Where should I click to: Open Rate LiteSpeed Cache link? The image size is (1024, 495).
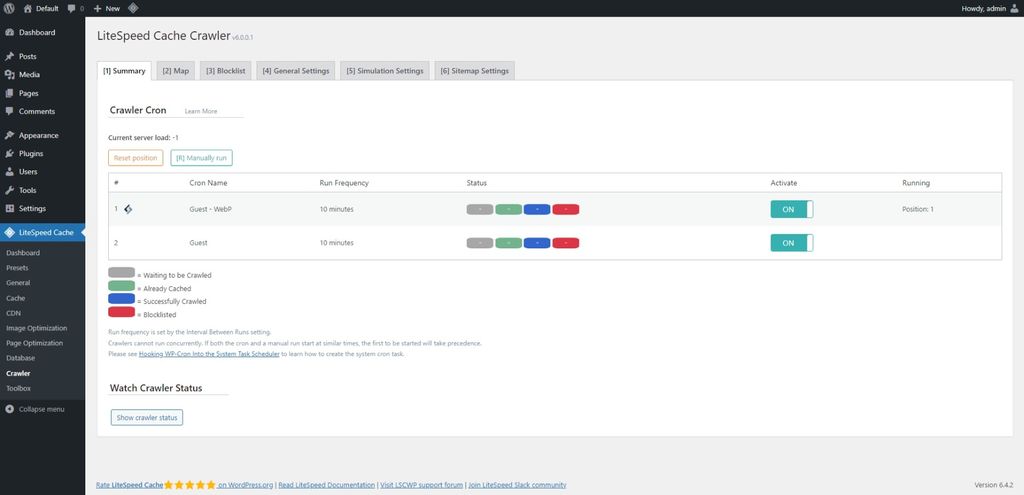click(129, 485)
